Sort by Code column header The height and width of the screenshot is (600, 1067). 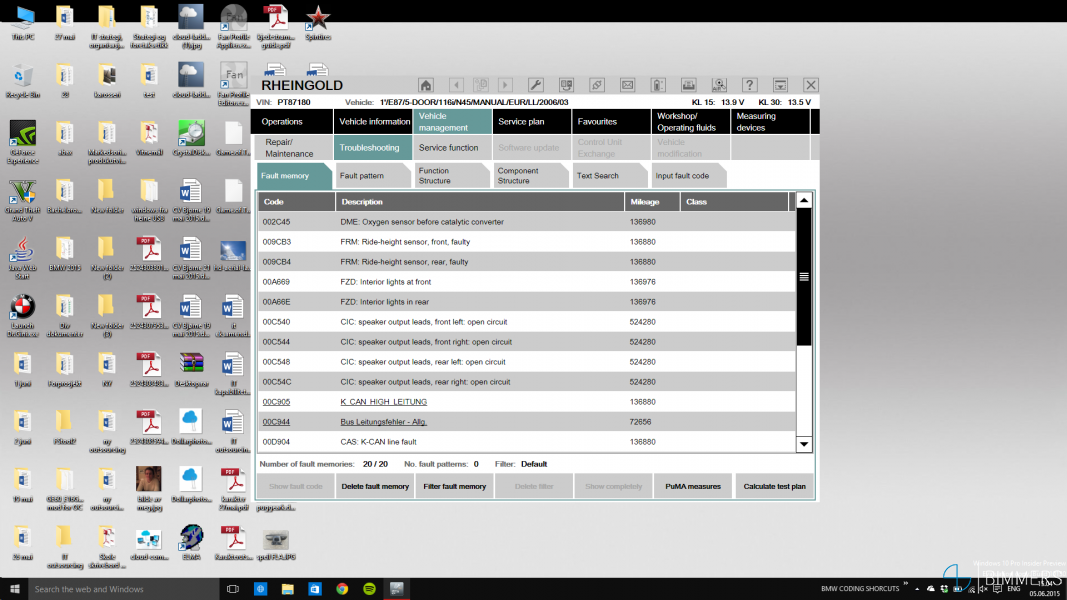click(x=297, y=201)
